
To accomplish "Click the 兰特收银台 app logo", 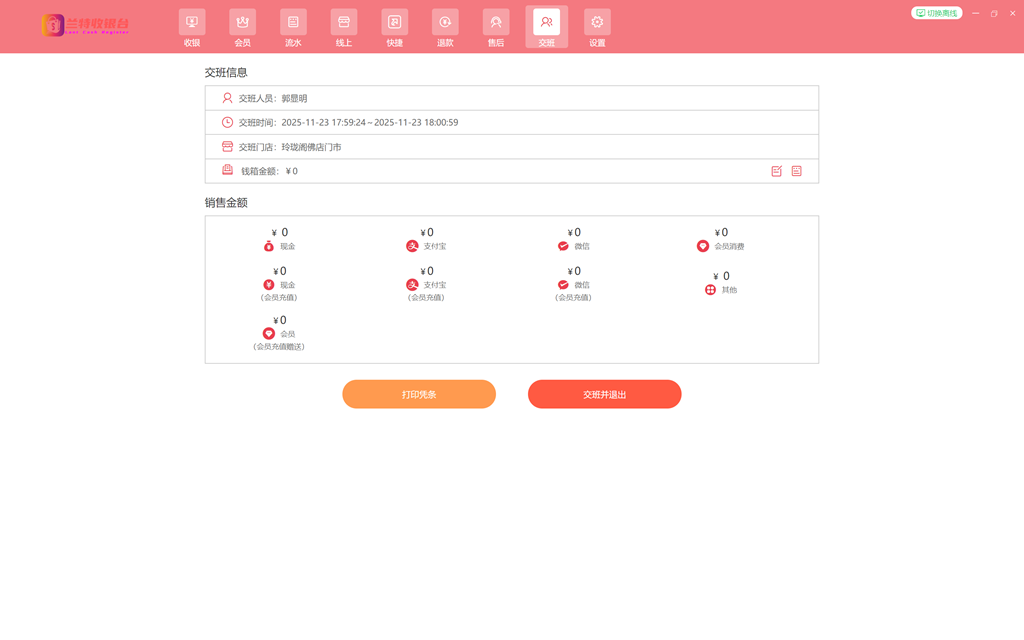I will (x=86, y=26).
